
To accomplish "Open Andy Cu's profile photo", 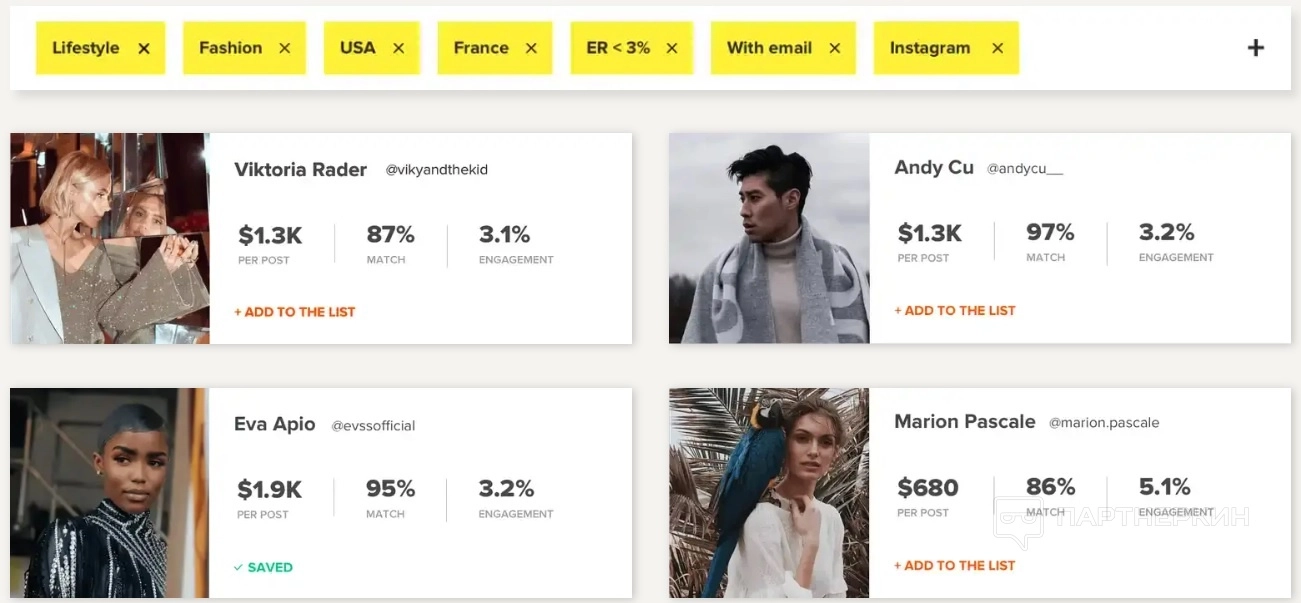I will pyautogui.click(x=769, y=238).
